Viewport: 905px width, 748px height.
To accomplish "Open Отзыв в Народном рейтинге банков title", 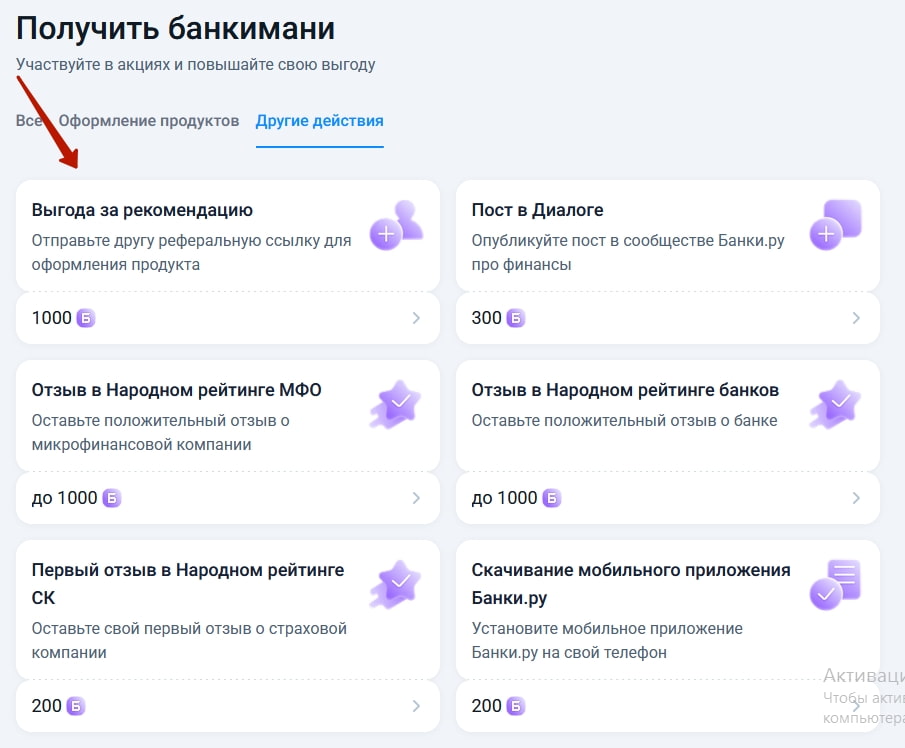I will coord(625,390).
